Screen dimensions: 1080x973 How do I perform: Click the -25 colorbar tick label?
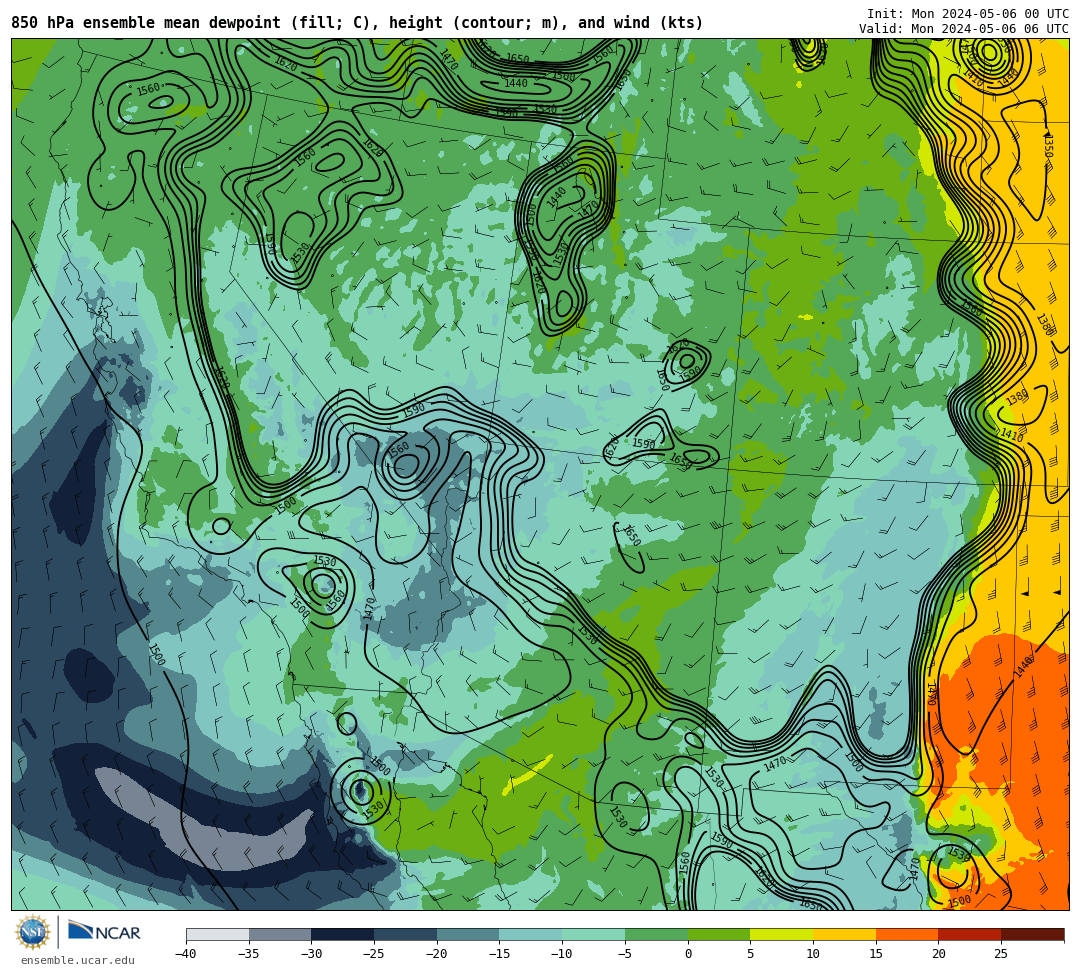374,954
